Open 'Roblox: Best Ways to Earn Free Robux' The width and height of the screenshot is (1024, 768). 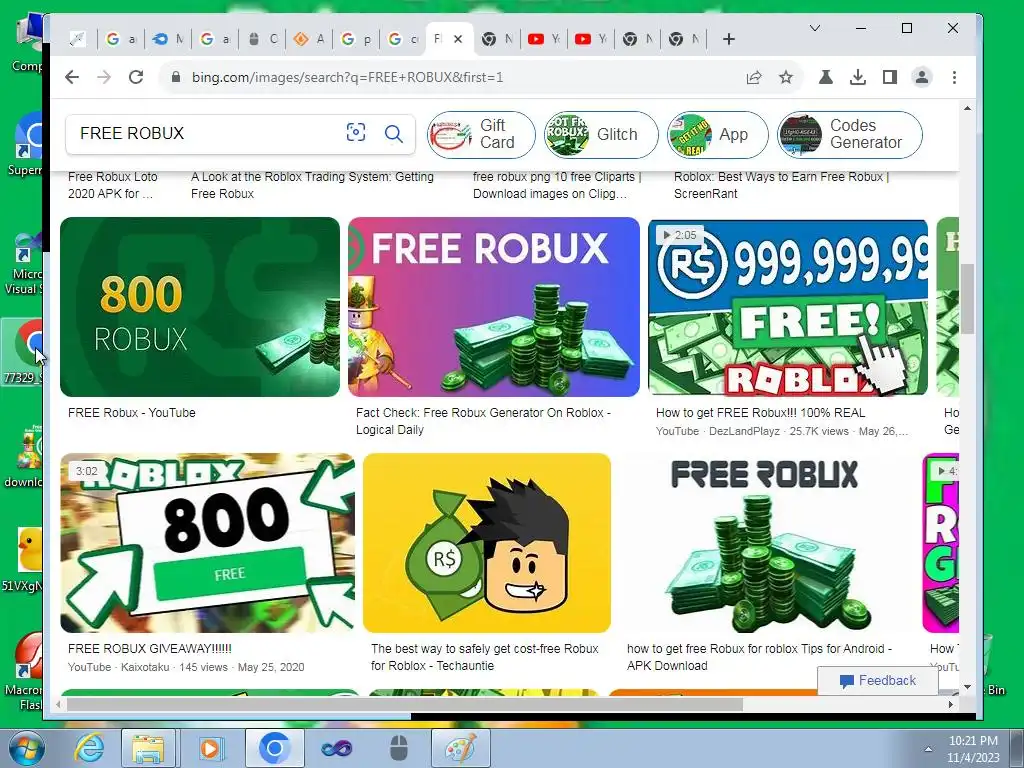coord(781,185)
